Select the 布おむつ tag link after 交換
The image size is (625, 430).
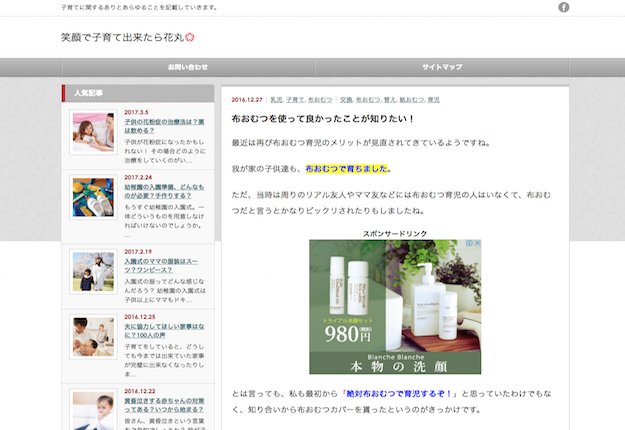pyautogui.click(x=368, y=100)
